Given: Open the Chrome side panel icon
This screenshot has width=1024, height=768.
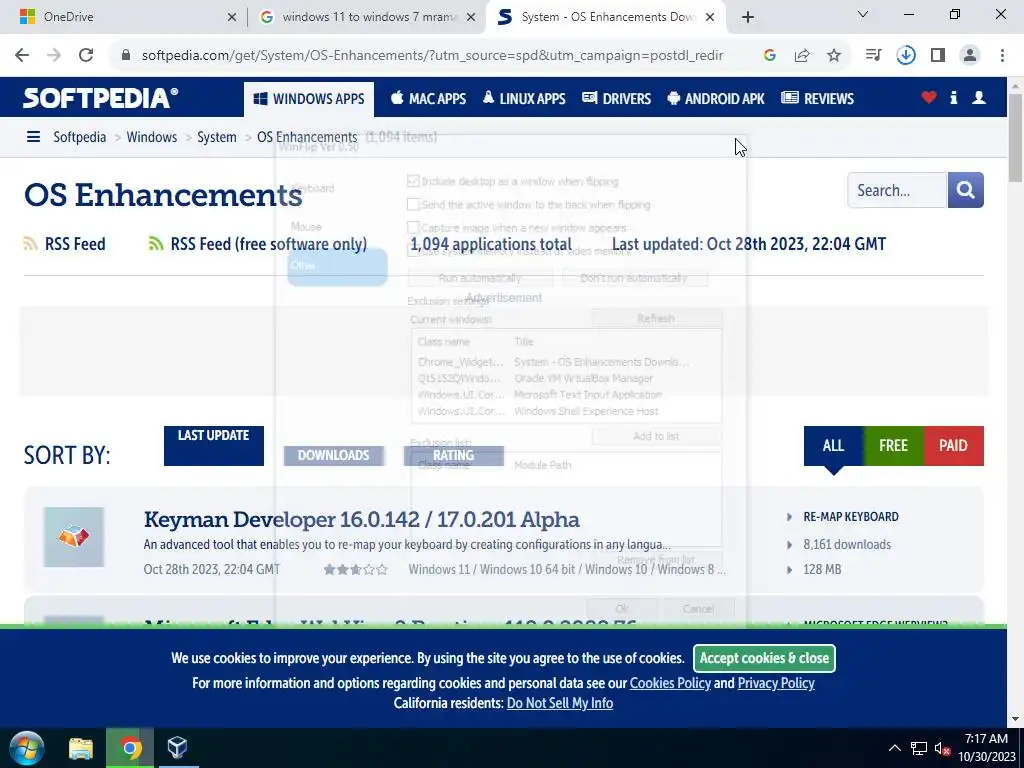Looking at the screenshot, I should [938, 56].
